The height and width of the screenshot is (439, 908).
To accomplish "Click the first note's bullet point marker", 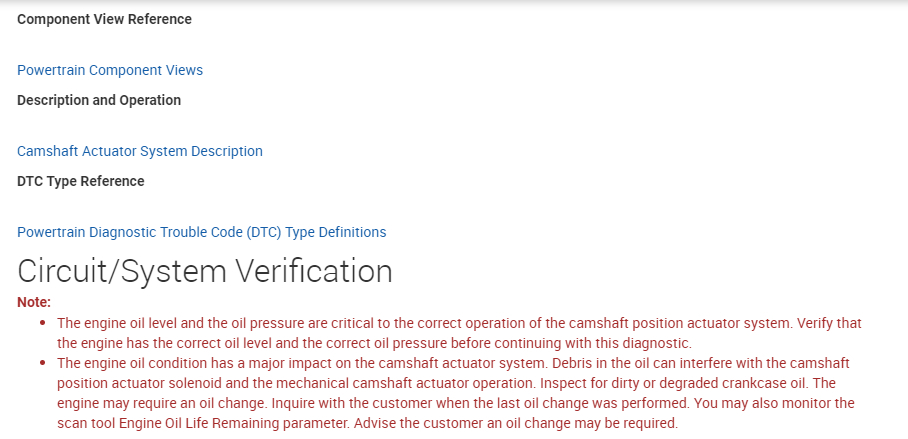I will point(42,324).
